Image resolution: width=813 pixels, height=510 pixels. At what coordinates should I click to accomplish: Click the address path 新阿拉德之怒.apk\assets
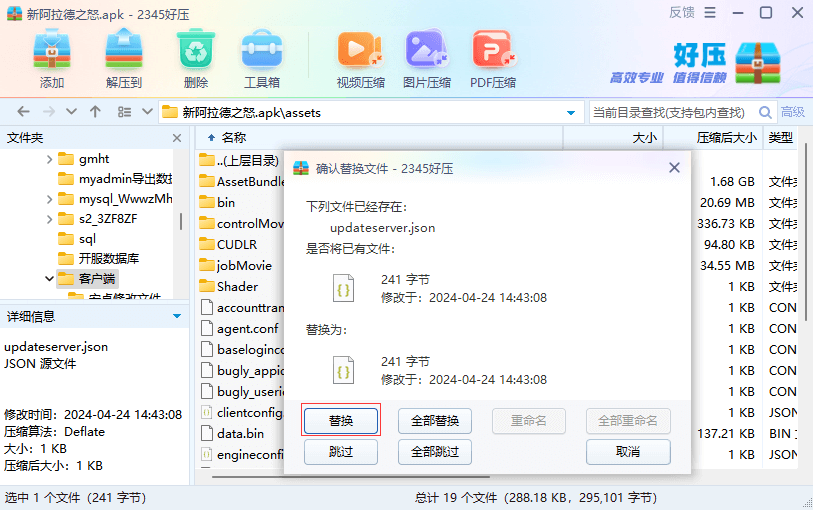[251, 112]
